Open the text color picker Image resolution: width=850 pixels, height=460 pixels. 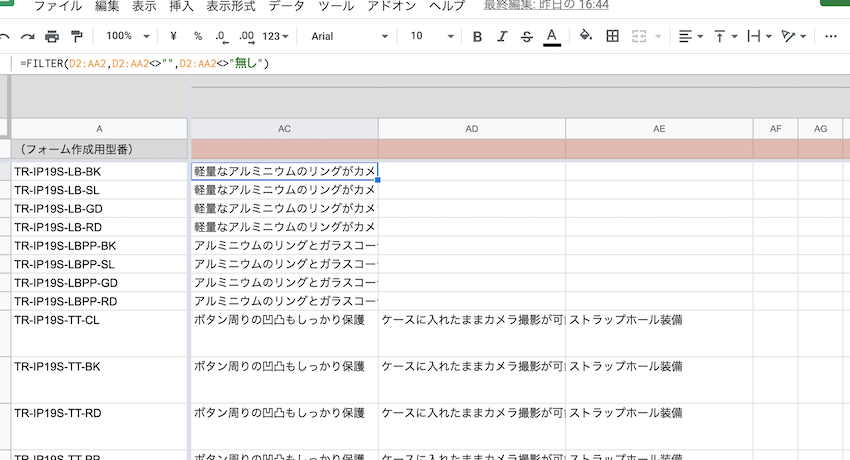coord(552,36)
